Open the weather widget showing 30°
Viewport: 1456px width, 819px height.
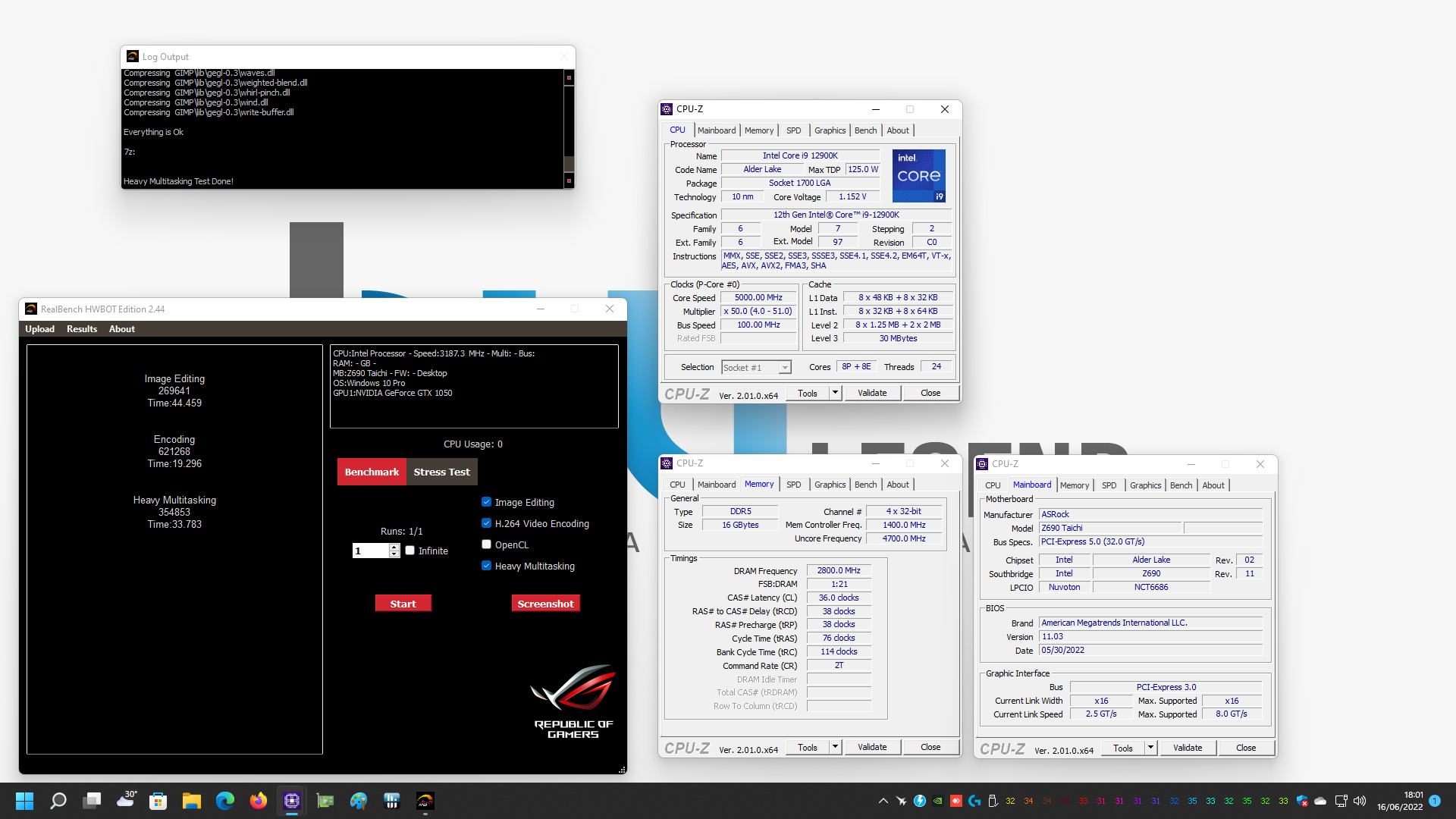point(127,799)
